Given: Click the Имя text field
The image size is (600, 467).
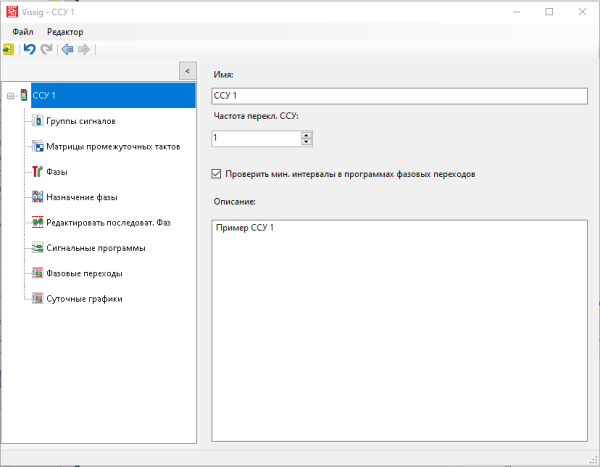Looking at the screenshot, I should pyautogui.click(x=398, y=96).
